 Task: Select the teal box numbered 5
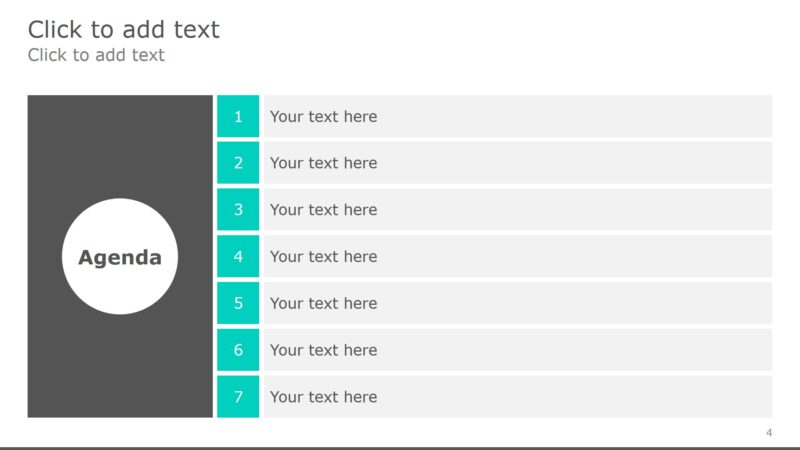(238, 303)
